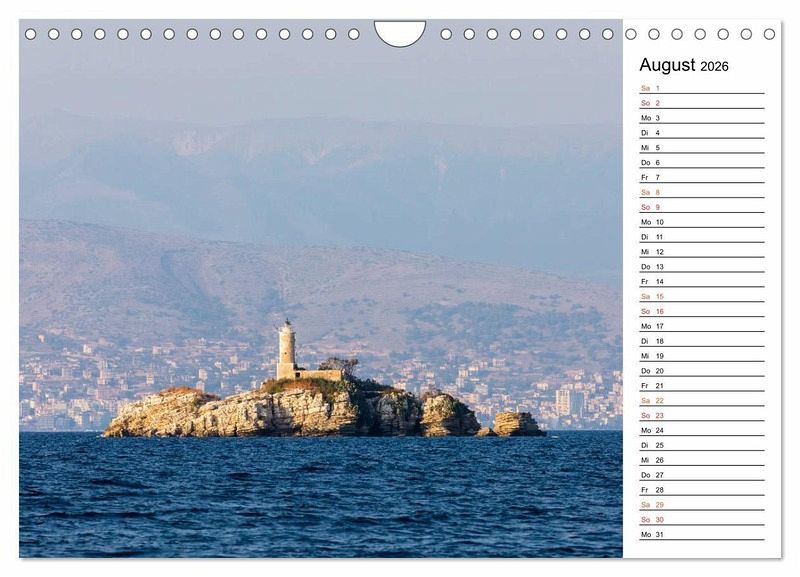Screen dimensions: 800x577
Task: Select the Di 25 date row
Action: tap(700, 445)
